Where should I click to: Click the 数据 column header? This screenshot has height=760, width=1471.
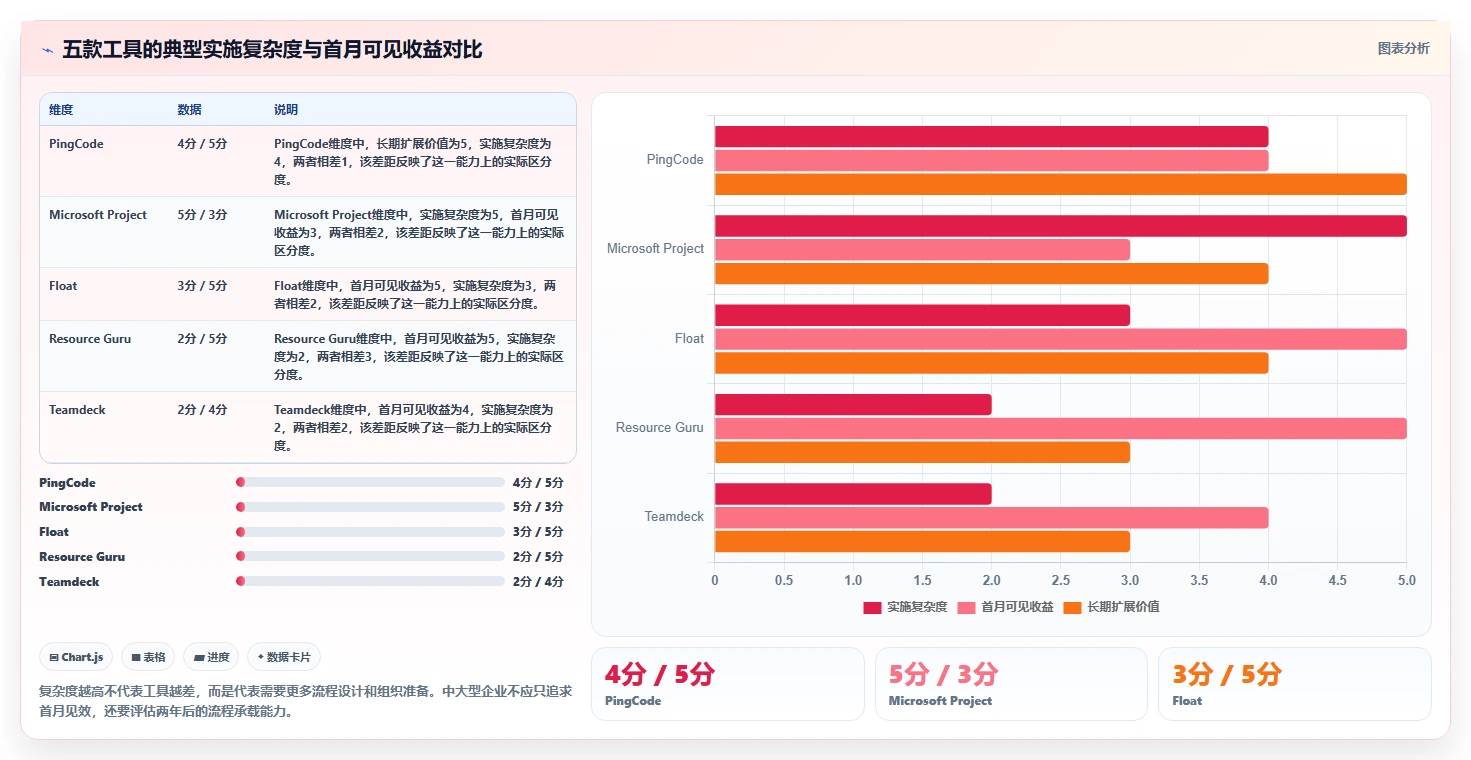click(x=189, y=110)
